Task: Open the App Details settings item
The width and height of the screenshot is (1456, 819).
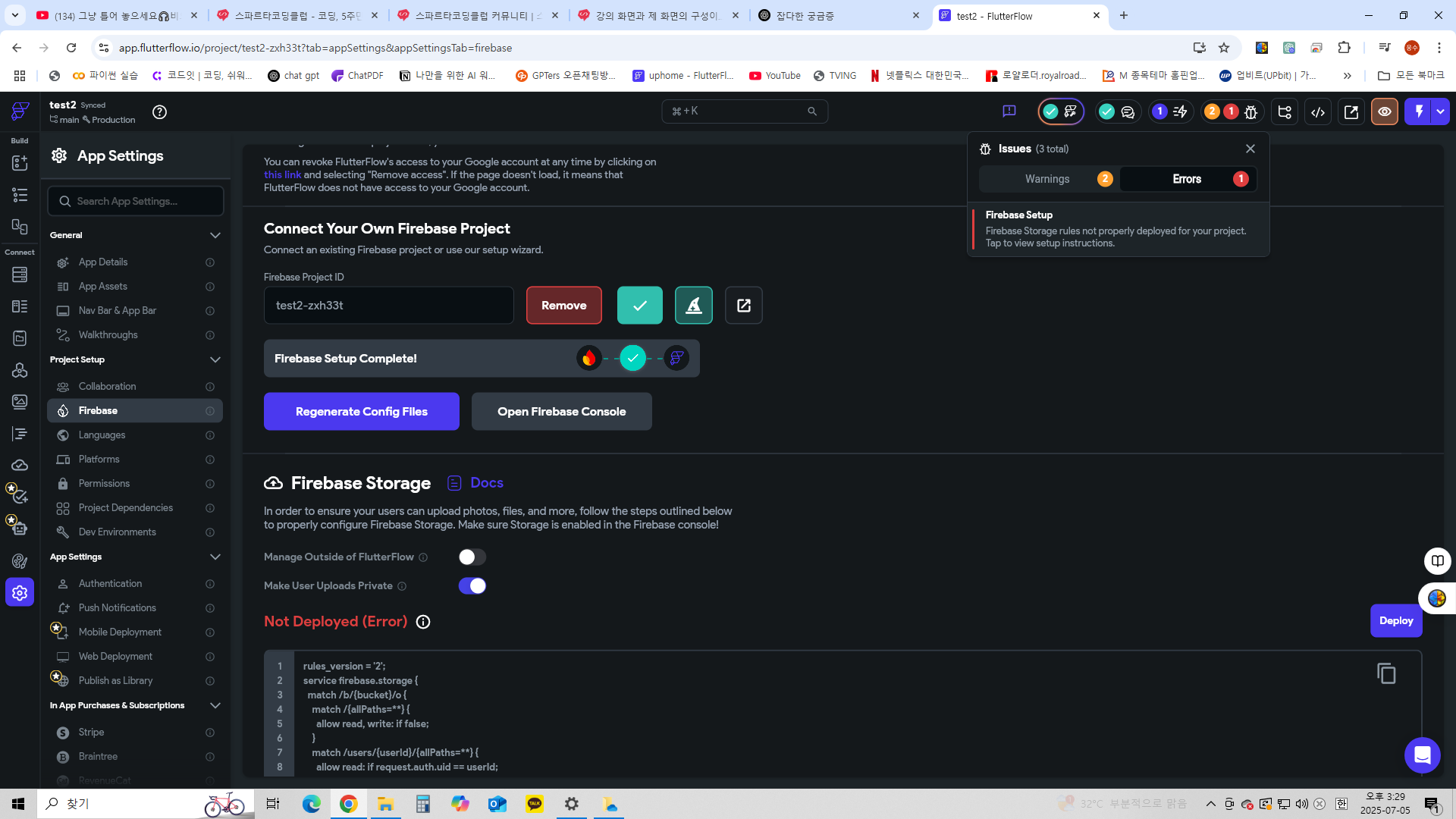Action: pos(135,262)
